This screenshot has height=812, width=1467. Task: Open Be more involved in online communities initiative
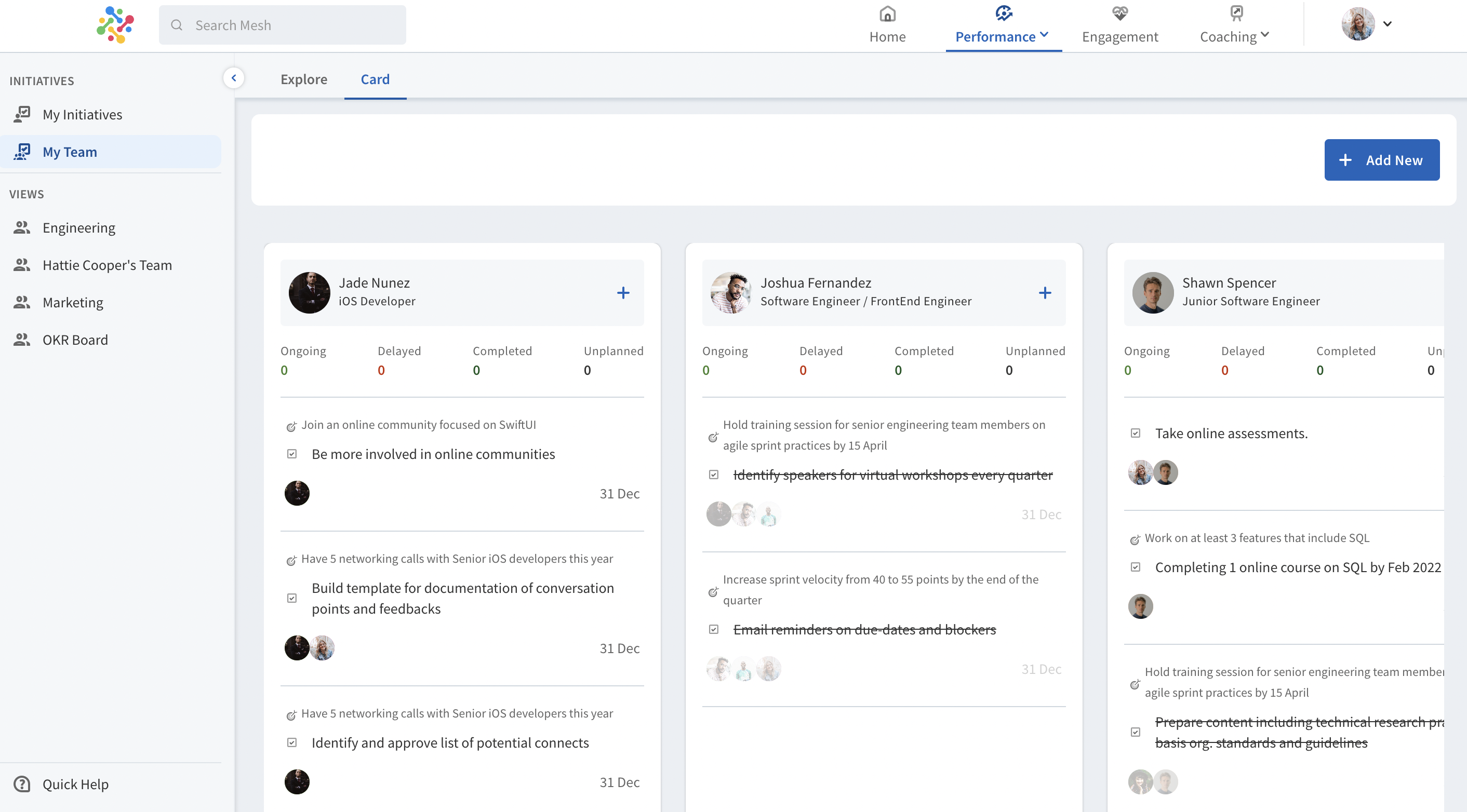click(x=433, y=454)
